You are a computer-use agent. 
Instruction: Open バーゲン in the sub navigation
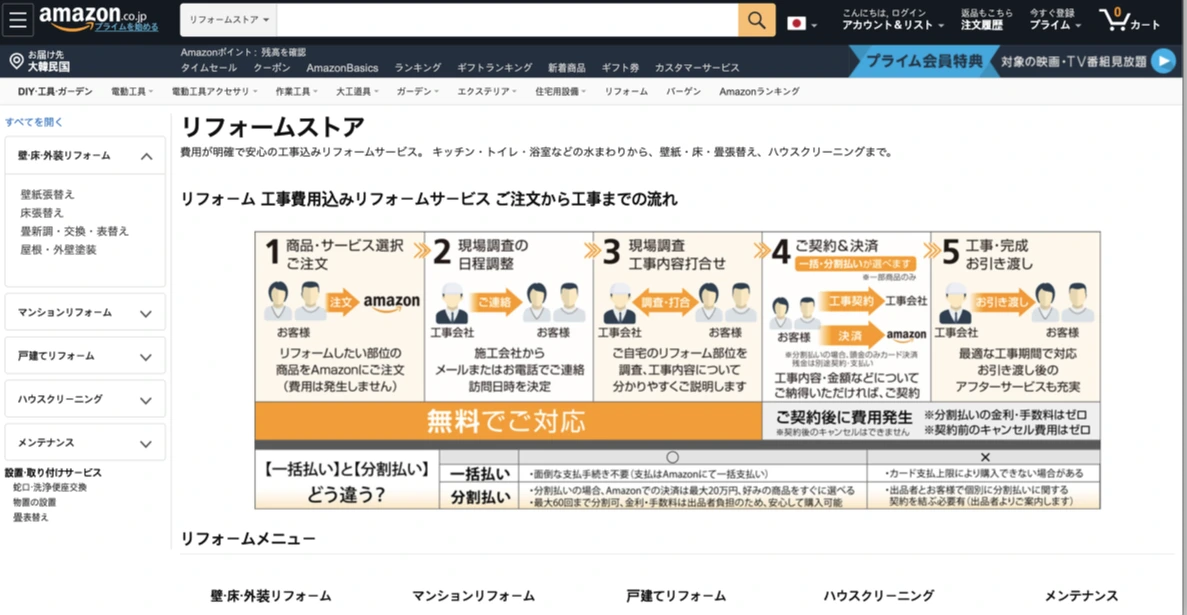[684, 92]
